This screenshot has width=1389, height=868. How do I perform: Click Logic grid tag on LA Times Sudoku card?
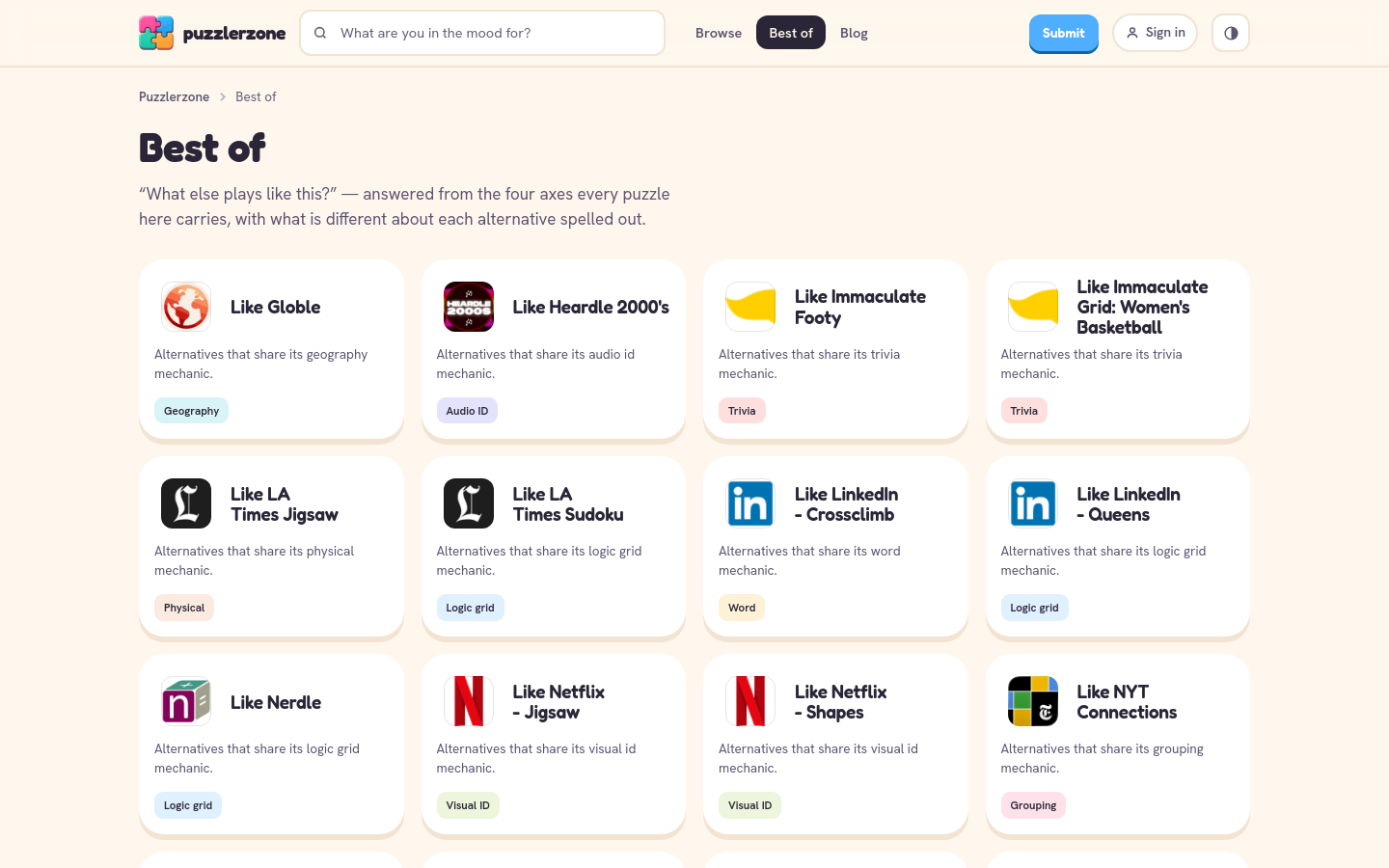(470, 608)
